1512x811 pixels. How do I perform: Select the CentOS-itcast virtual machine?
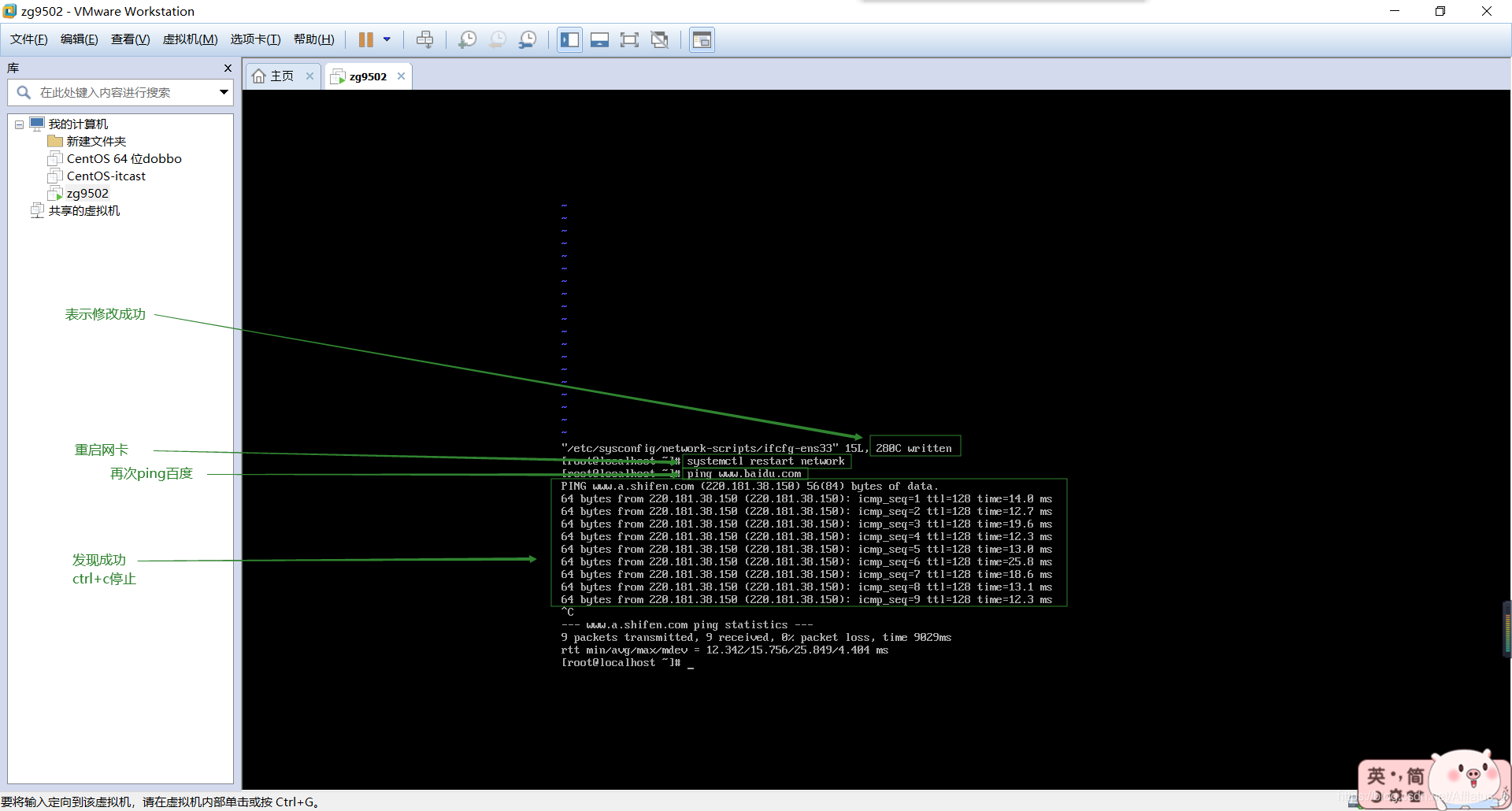tap(106, 176)
